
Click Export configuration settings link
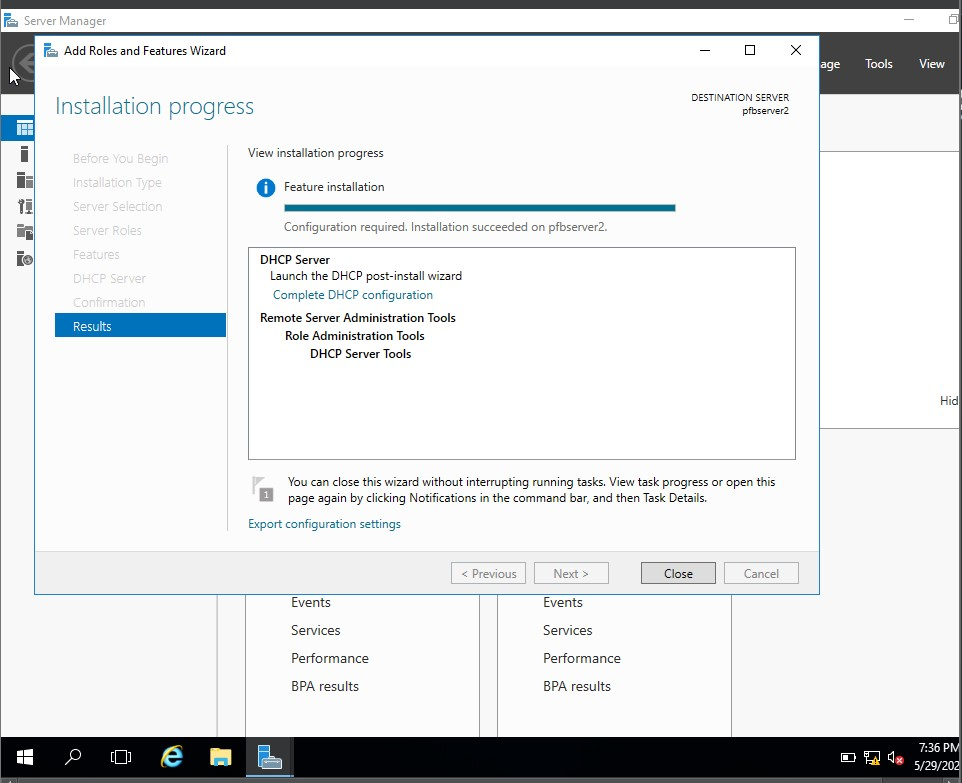tap(324, 523)
